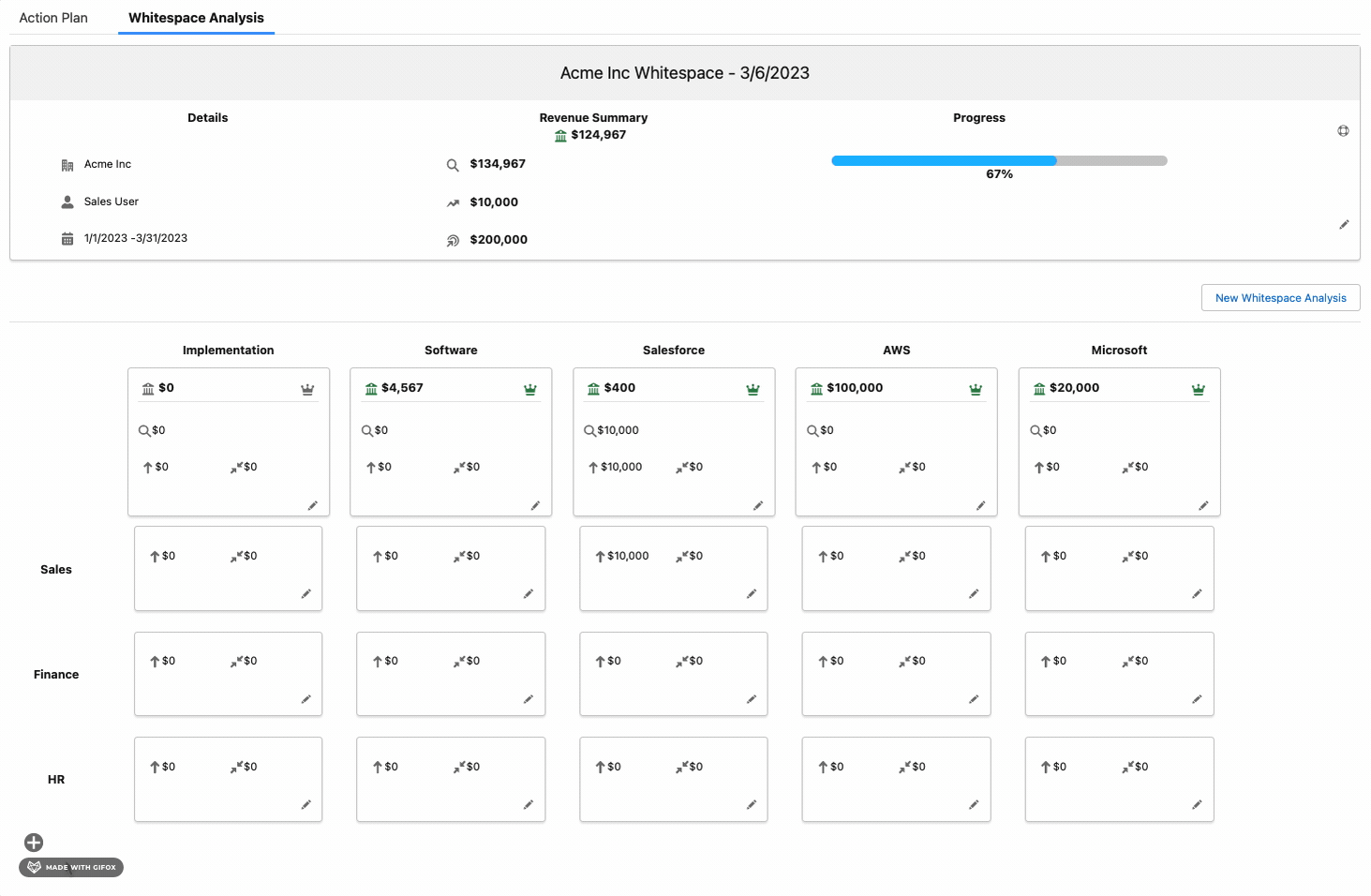The width and height of the screenshot is (1371, 896).
Task: Click the crown icon in Software card
Action: click(x=530, y=389)
